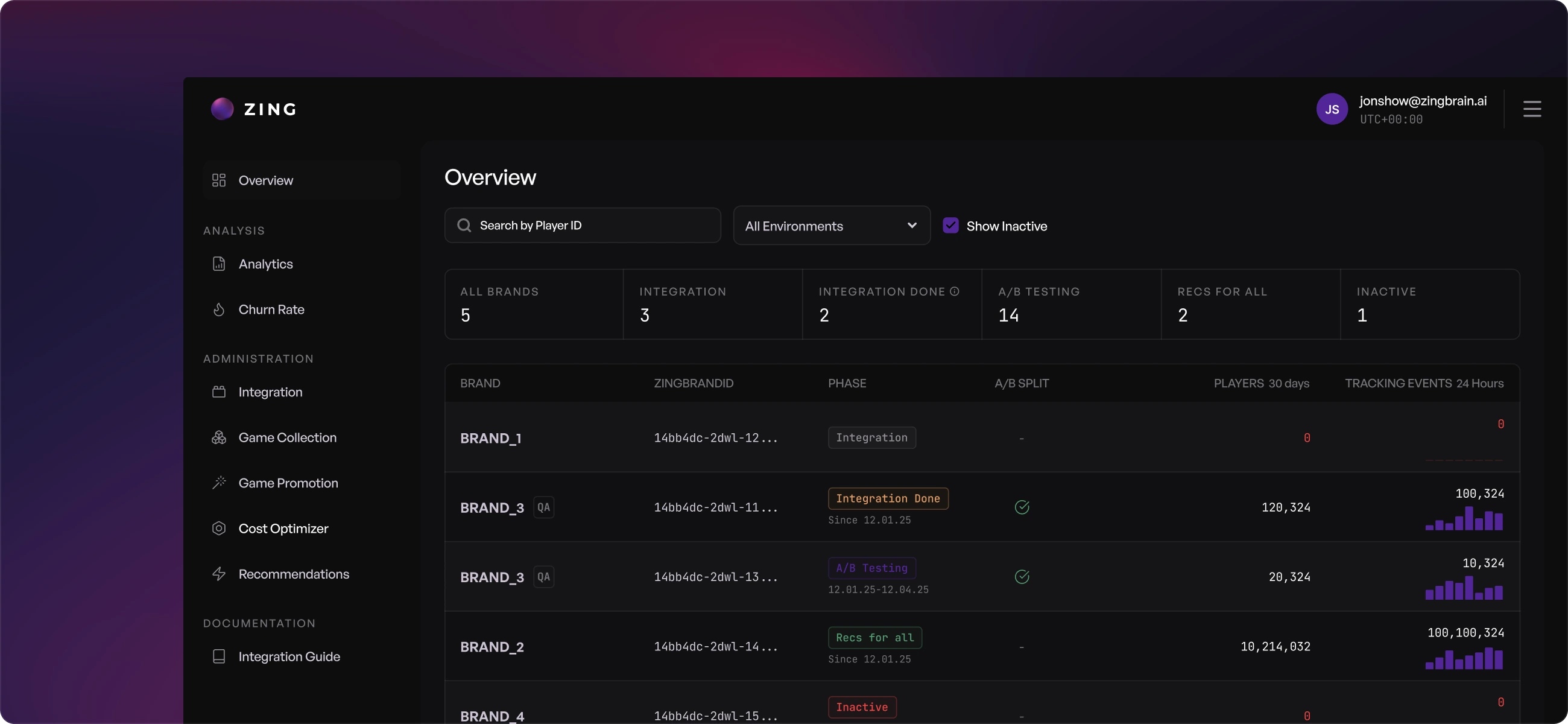This screenshot has width=1568, height=724.
Task: Sort by the Players 30 days header
Action: (x=1261, y=383)
